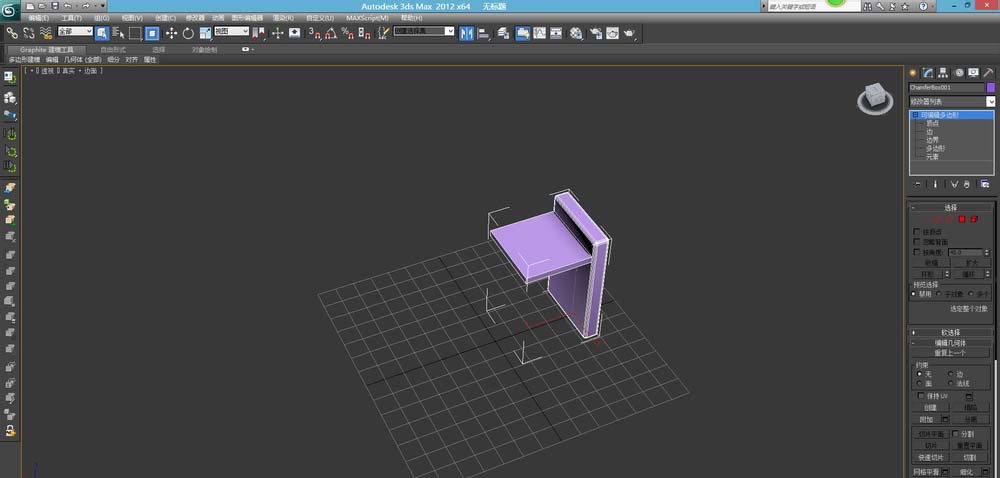Open the Utilities hammer panel tab
The image size is (1000, 478).
989,73
